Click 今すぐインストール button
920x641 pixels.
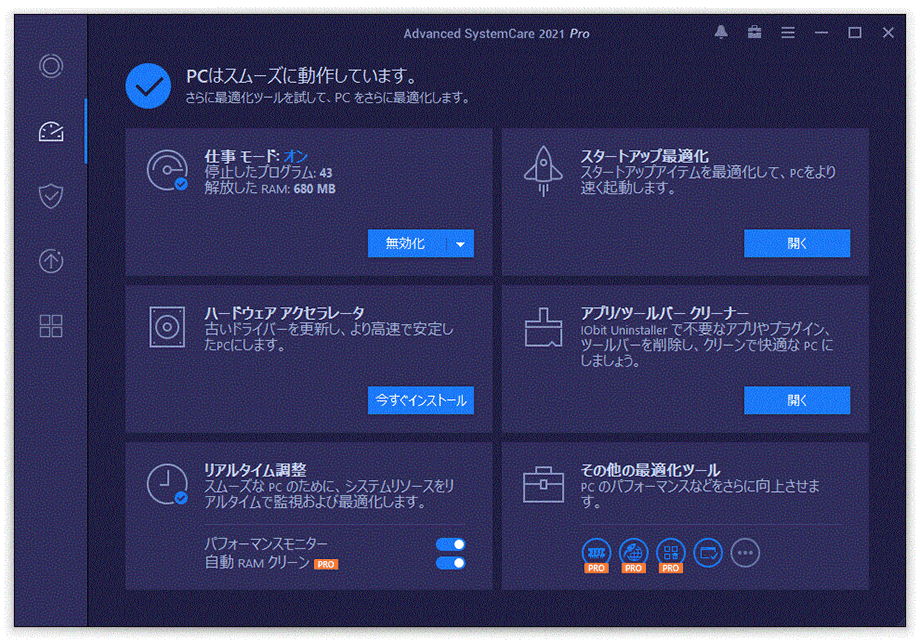click(421, 400)
